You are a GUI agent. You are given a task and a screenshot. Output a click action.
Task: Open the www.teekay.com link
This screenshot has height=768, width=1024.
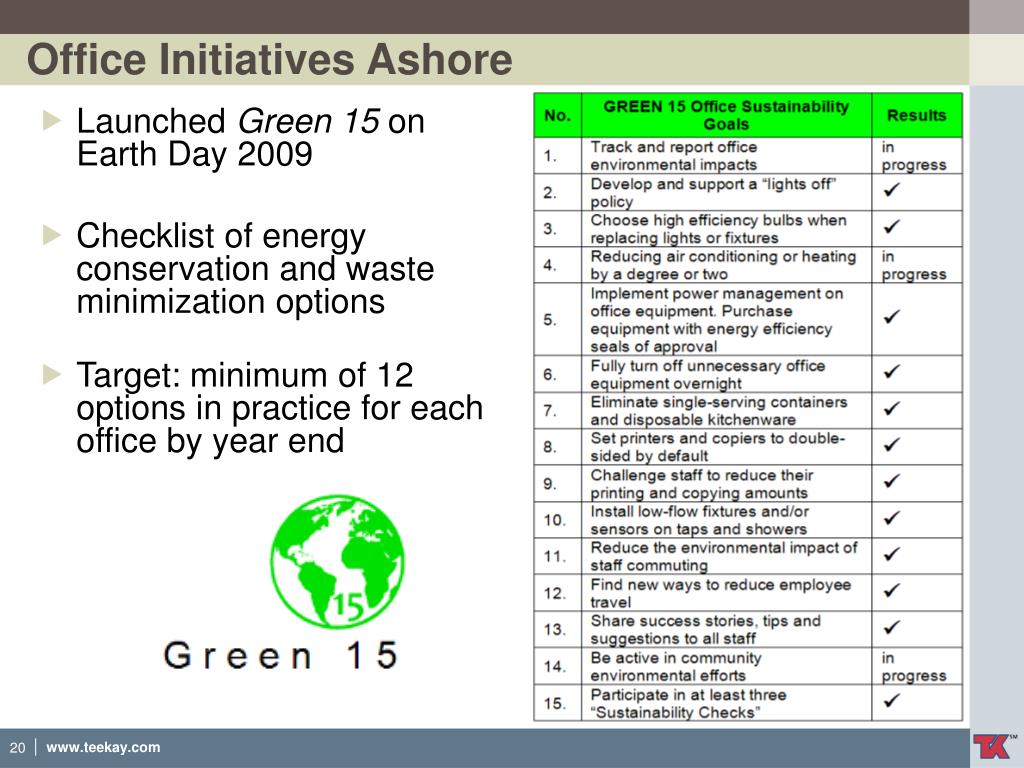pos(103,747)
